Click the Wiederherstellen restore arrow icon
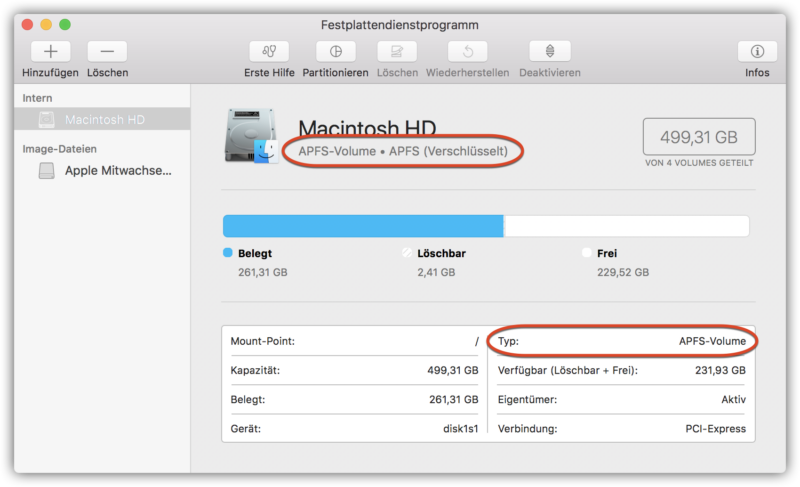 (x=467, y=52)
